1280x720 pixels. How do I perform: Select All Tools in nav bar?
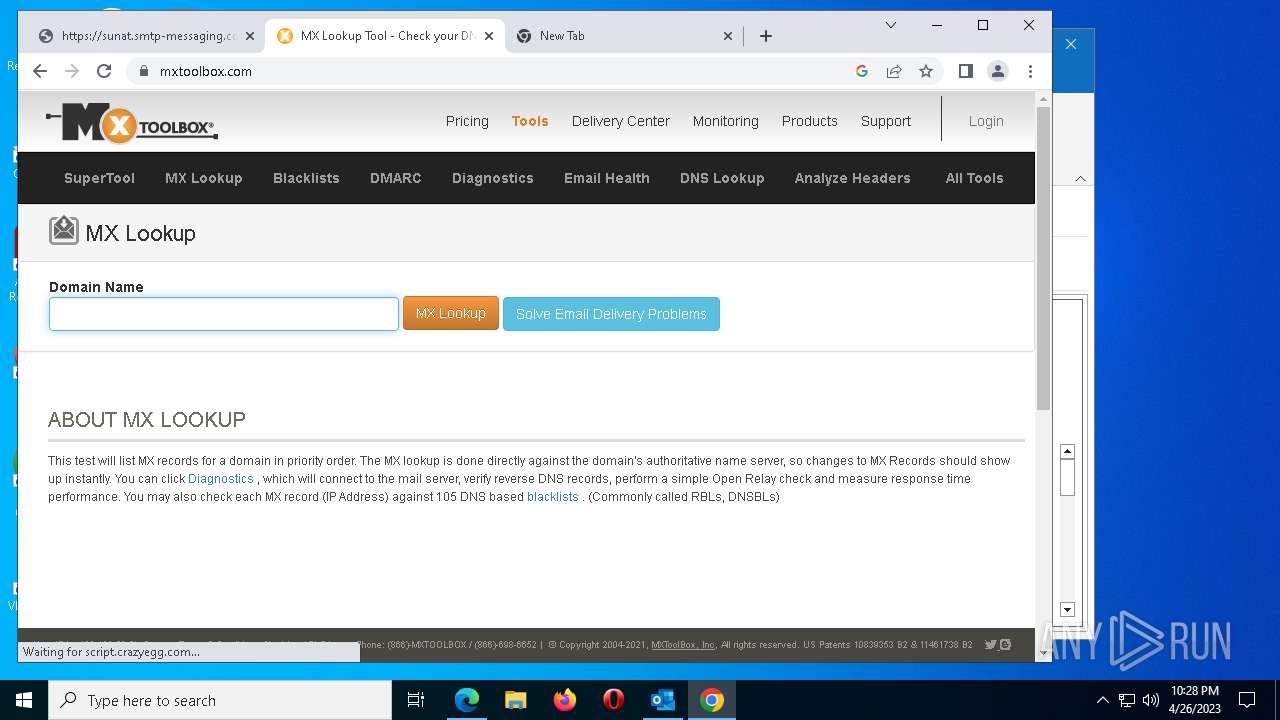974,178
